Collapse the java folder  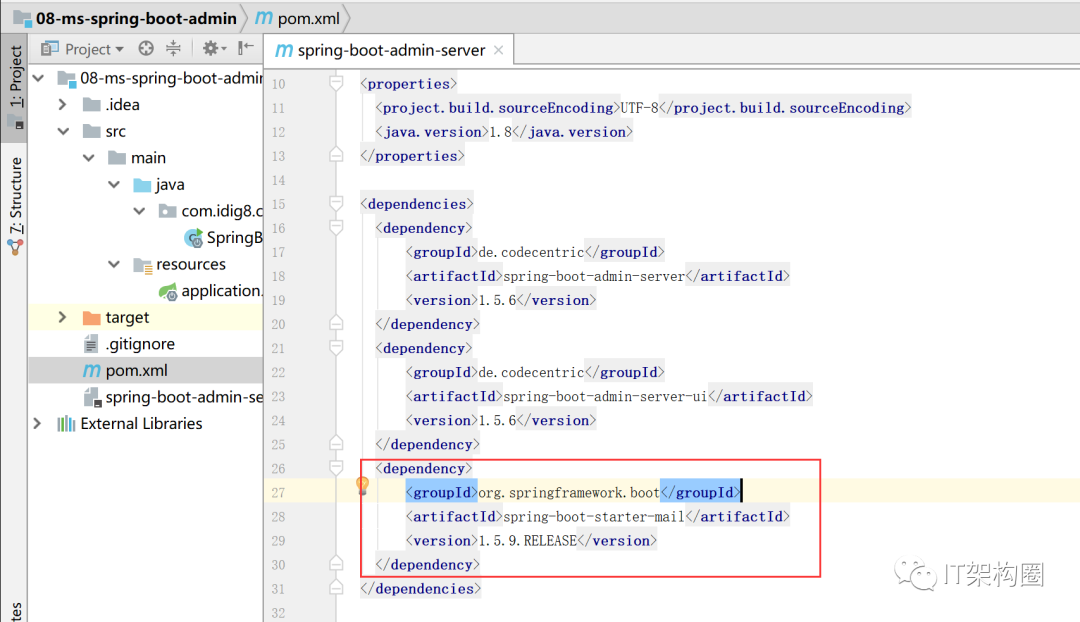click(x=114, y=185)
